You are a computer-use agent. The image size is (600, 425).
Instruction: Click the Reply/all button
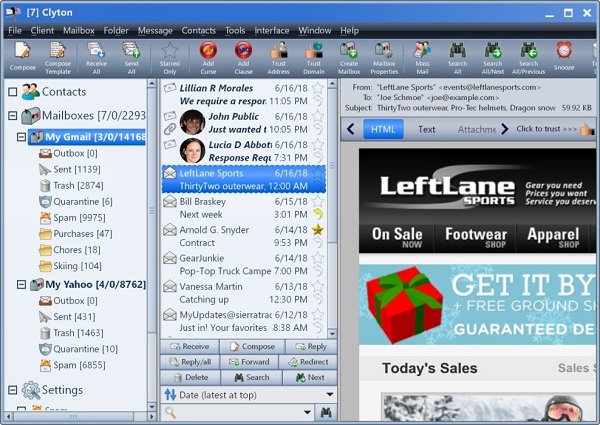[190, 362]
